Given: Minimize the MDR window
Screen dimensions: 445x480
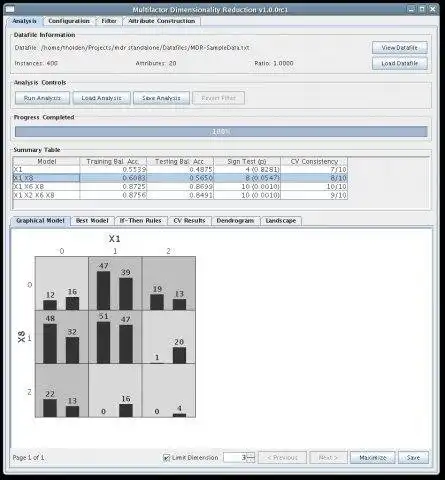Looking at the screenshot, I should [411, 9].
